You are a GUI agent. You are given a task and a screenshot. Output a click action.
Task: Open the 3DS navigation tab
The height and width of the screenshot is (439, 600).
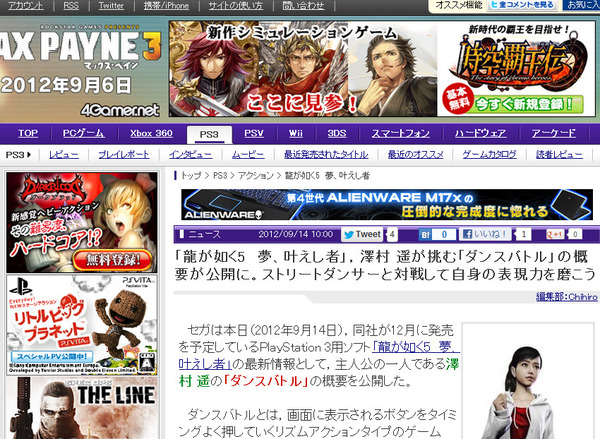336,134
